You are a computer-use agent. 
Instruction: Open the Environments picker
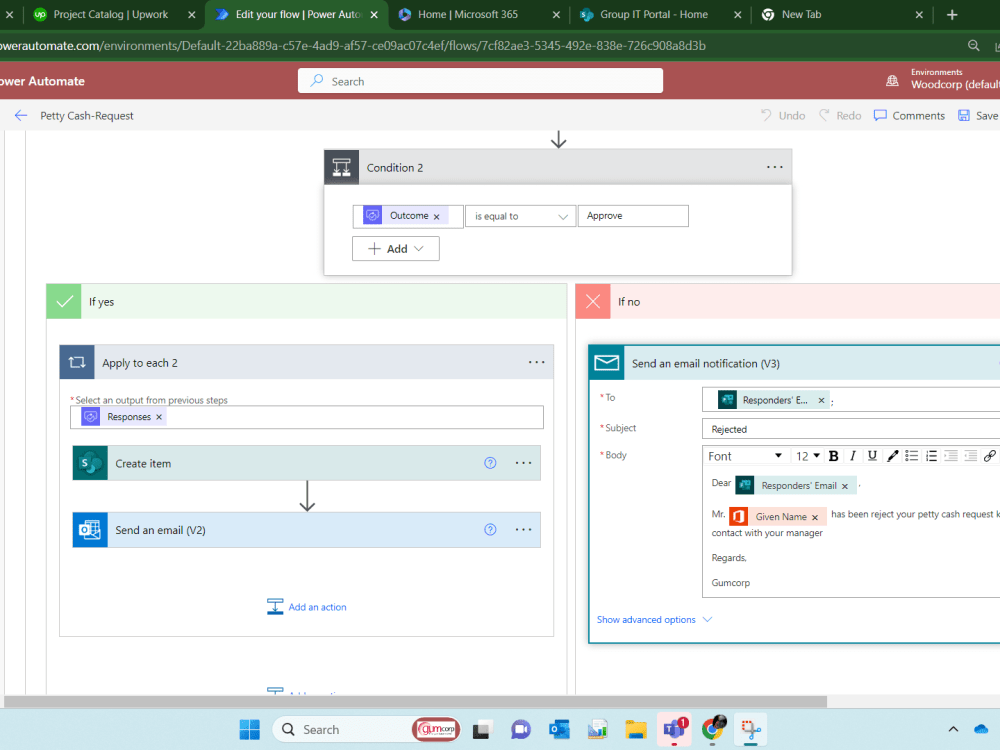(x=943, y=80)
